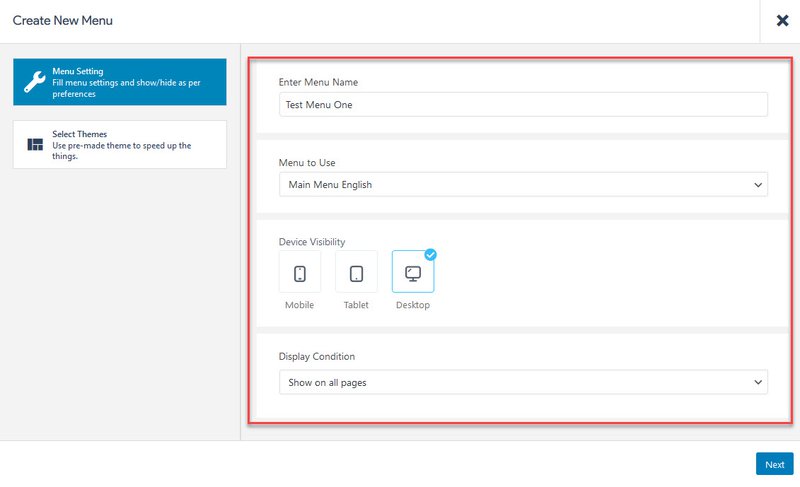Screen dimensions: 800x487
Task: Toggle Mobile device visibility
Action: (x=300, y=272)
